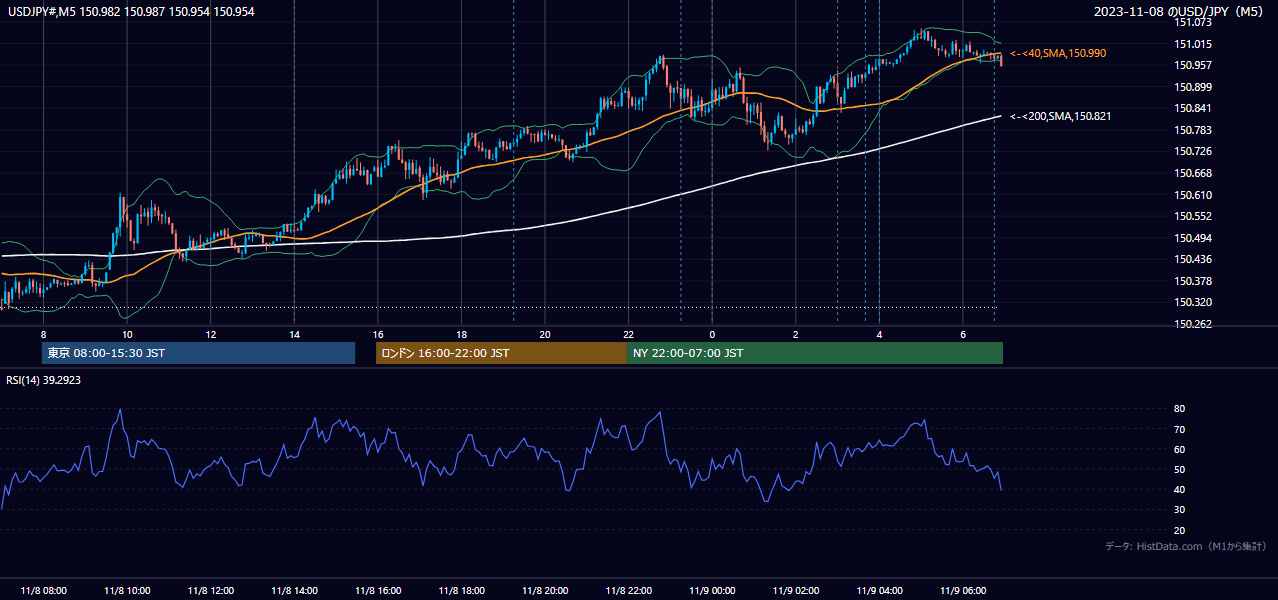
Task: Click the bottom time label 11/8 08:00
Action: (x=44, y=591)
